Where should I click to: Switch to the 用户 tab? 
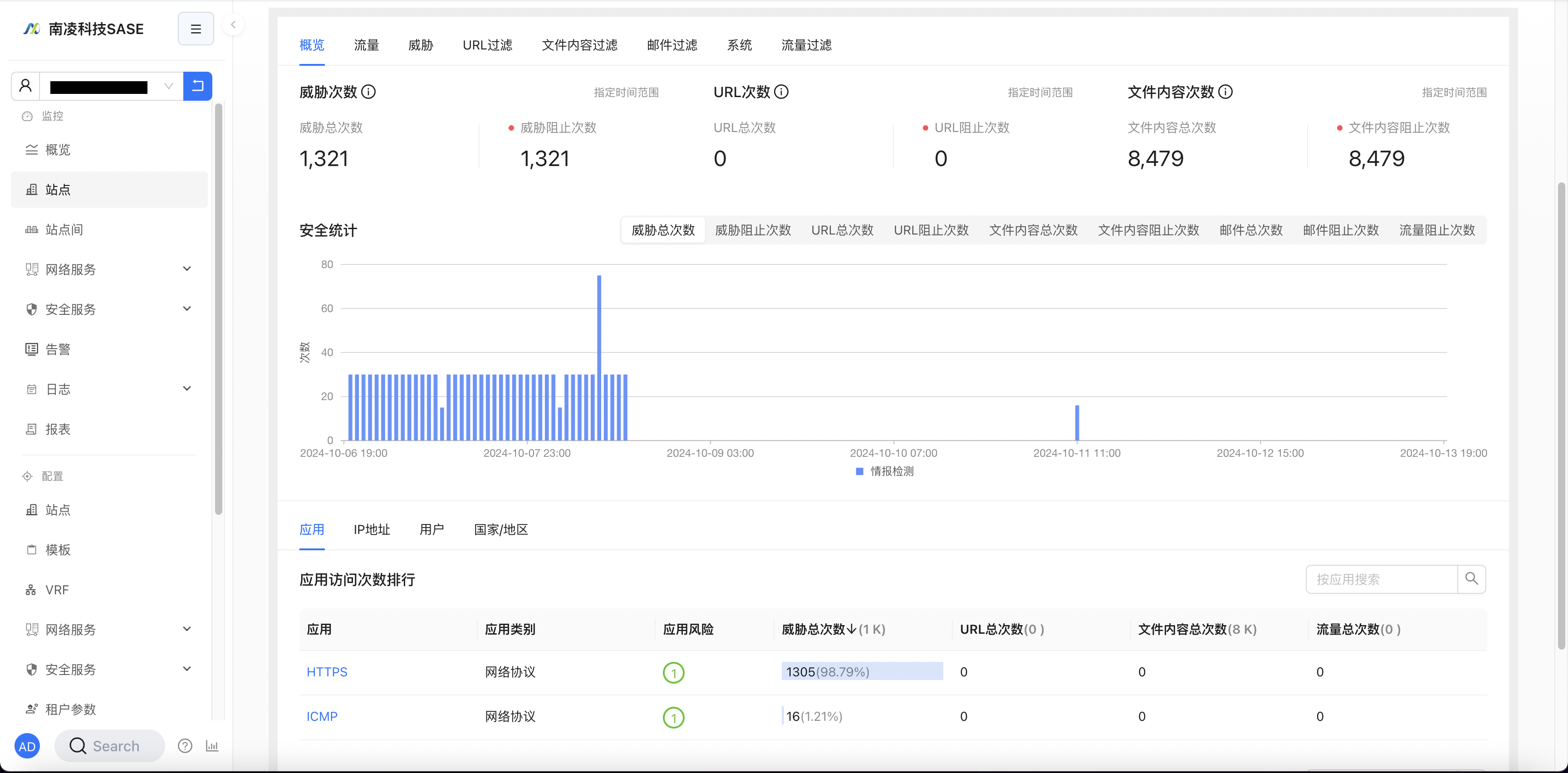pos(431,529)
